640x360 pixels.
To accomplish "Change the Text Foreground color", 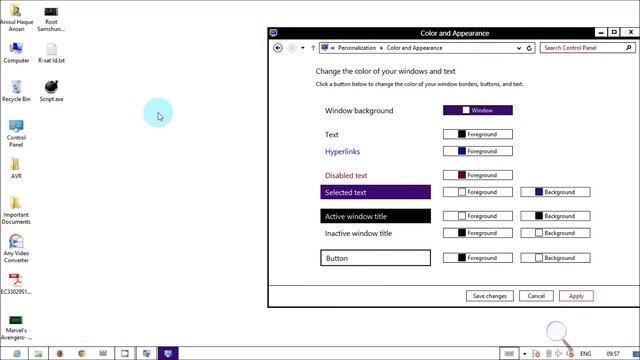I will pos(478,134).
